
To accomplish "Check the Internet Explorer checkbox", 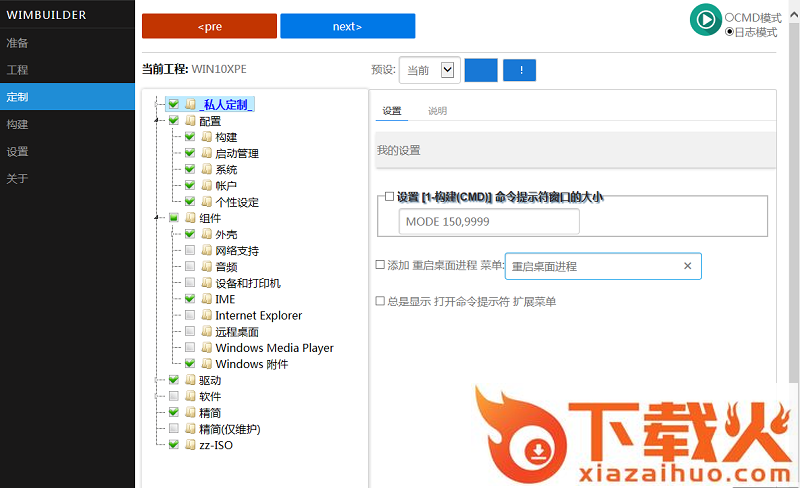I will [x=190, y=315].
